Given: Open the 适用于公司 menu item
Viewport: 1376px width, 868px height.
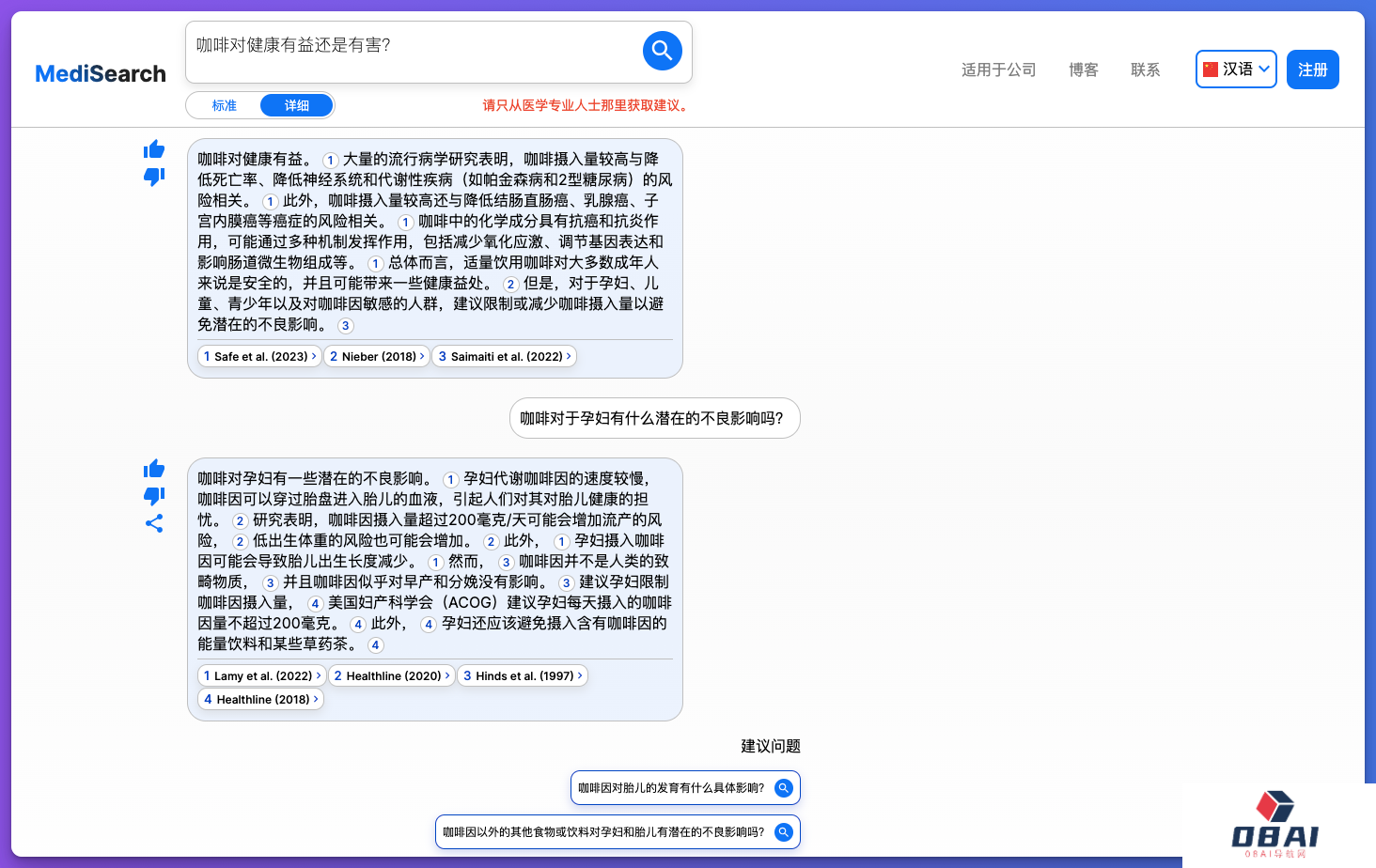Looking at the screenshot, I should pos(998,70).
